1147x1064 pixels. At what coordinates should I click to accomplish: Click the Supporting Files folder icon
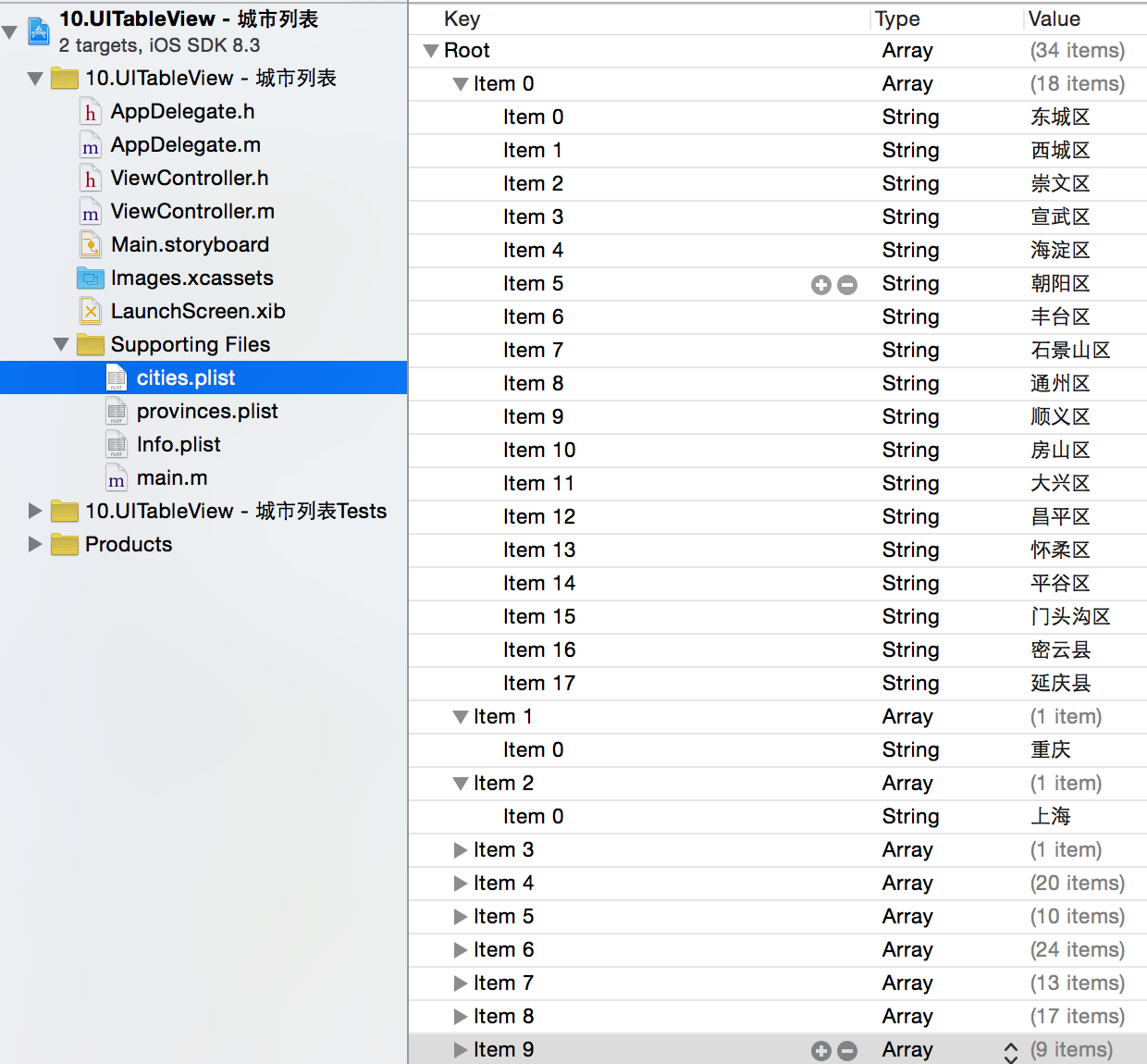91,345
